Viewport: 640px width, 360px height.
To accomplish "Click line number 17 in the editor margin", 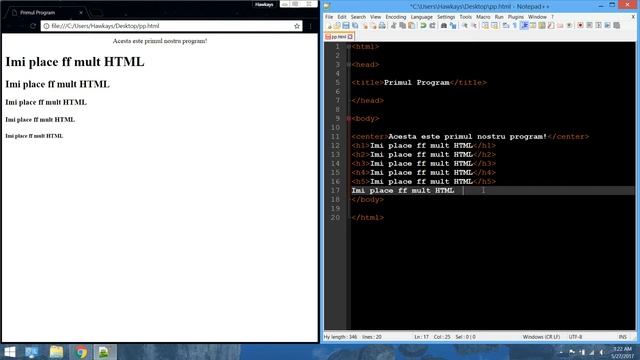I will coord(335,191).
